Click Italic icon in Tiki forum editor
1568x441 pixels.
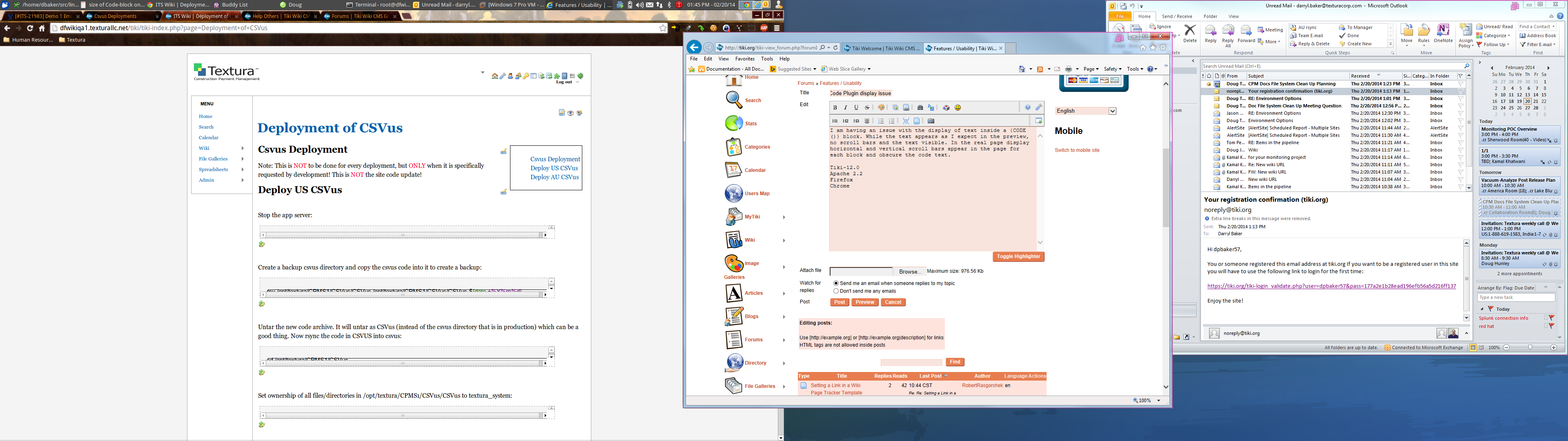(846, 108)
